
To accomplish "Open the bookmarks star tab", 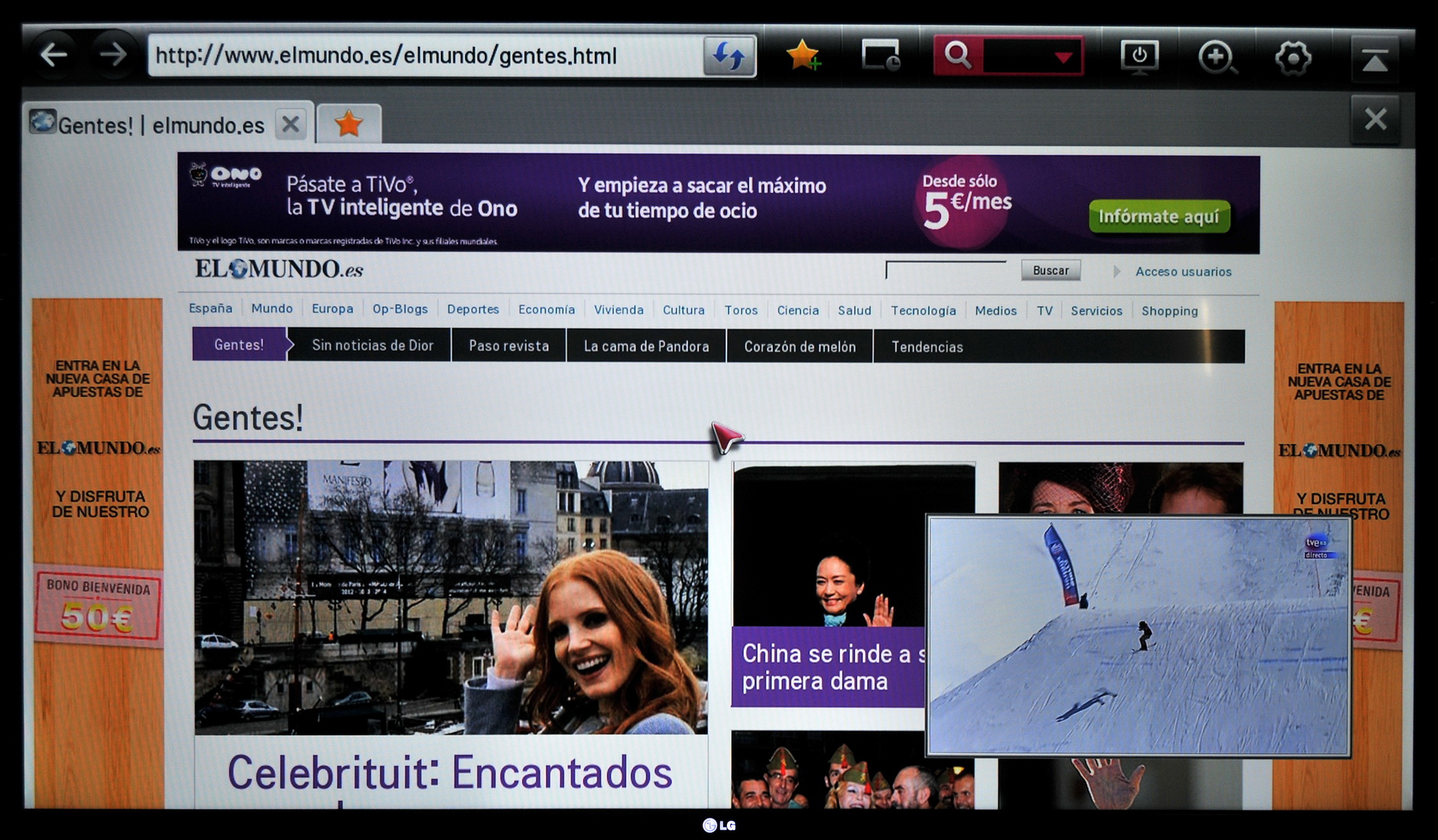I will [348, 124].
